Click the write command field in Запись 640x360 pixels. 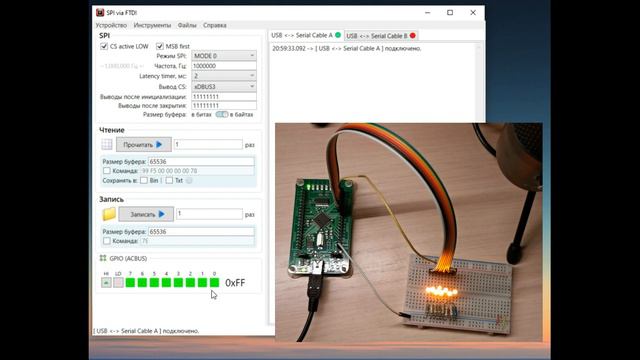click(x=197, y=241)
